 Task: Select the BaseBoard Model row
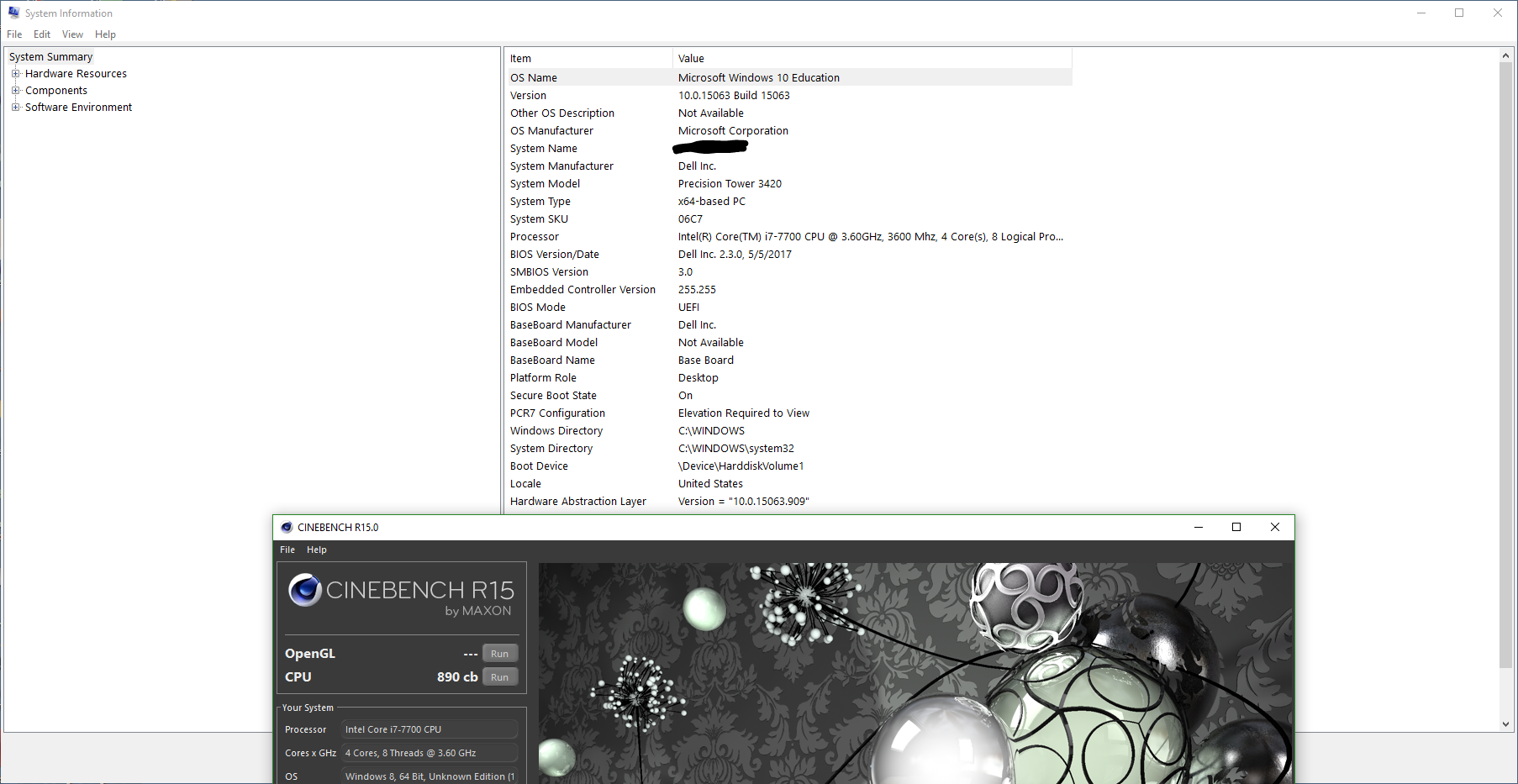(788, 343)
